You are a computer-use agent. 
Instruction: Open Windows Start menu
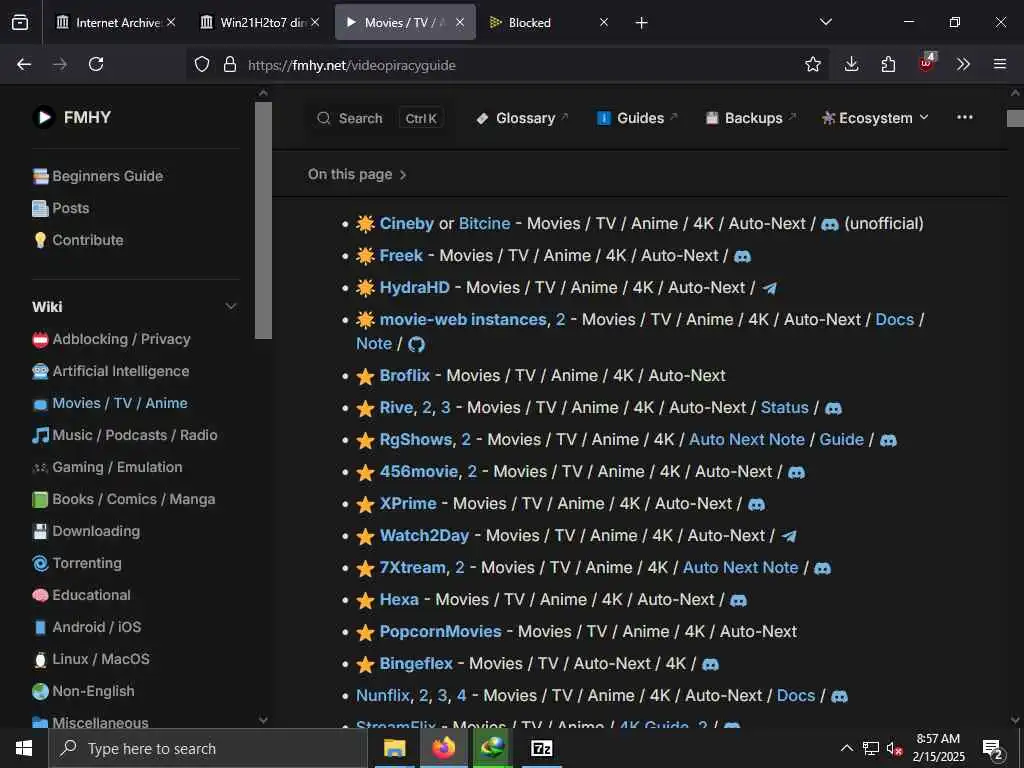click(24, 748)
